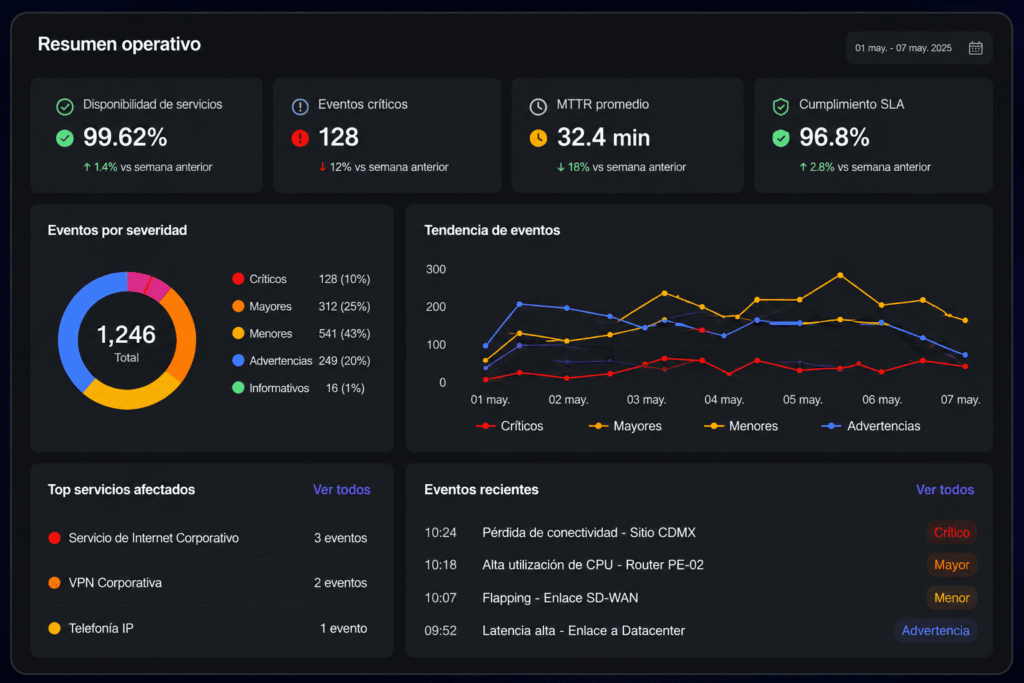Click the Crítico severity badge

click(952, 533)
